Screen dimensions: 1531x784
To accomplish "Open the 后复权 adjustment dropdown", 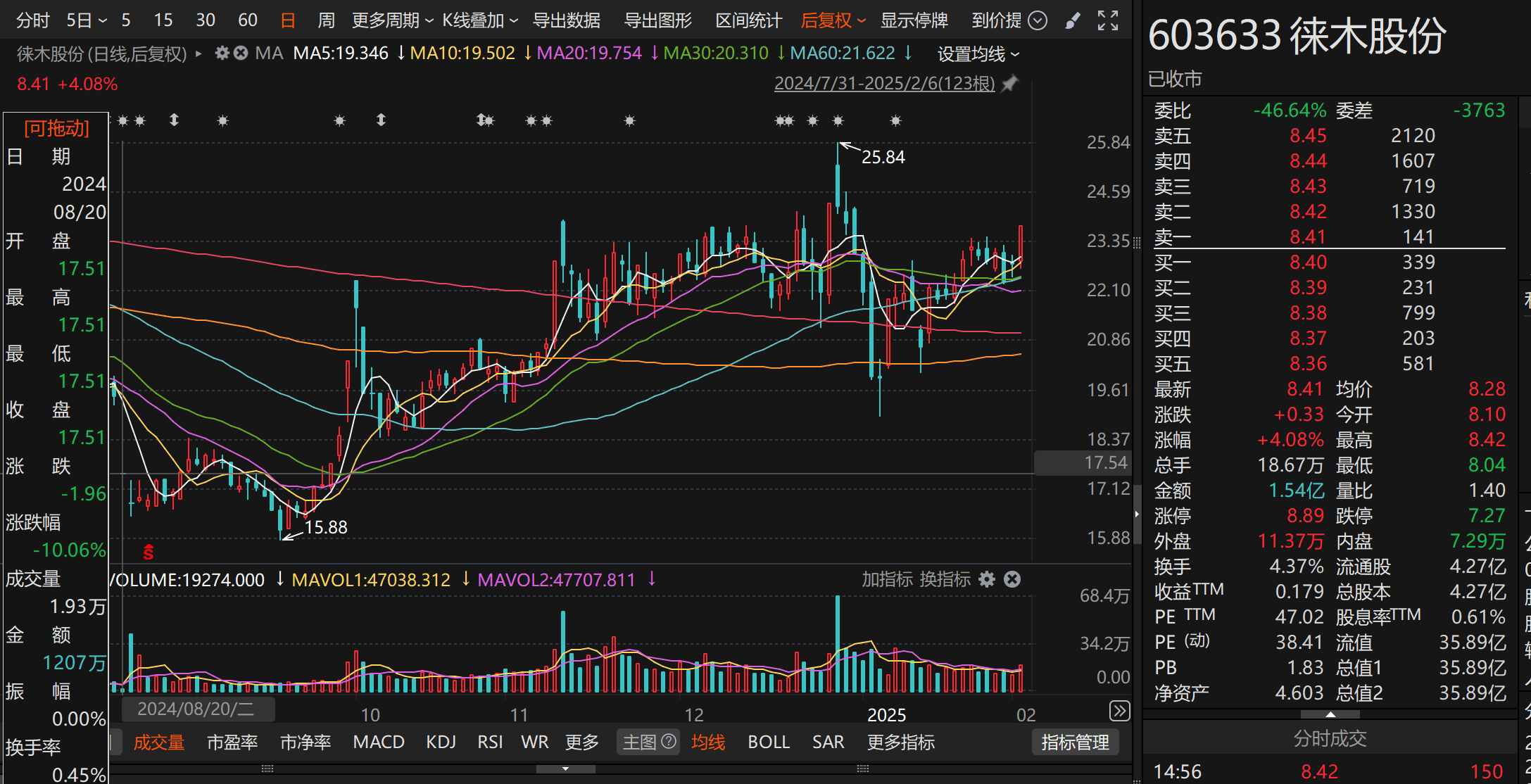I will (x=832, y=20).
